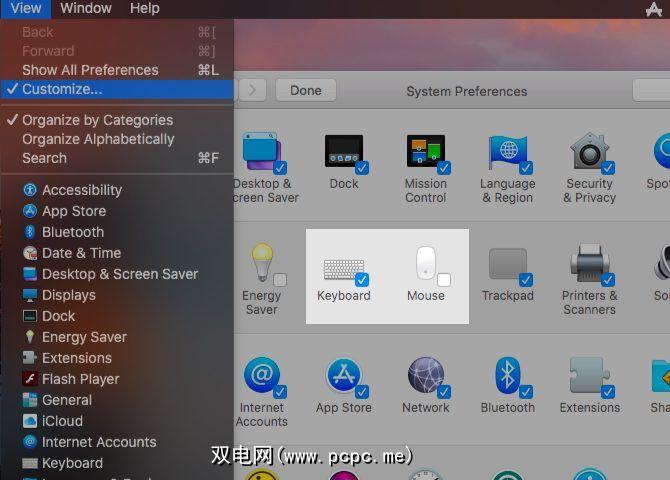Uncheck App Store pane checkbox
Screen dimensions: 670x480
(362, 392)
